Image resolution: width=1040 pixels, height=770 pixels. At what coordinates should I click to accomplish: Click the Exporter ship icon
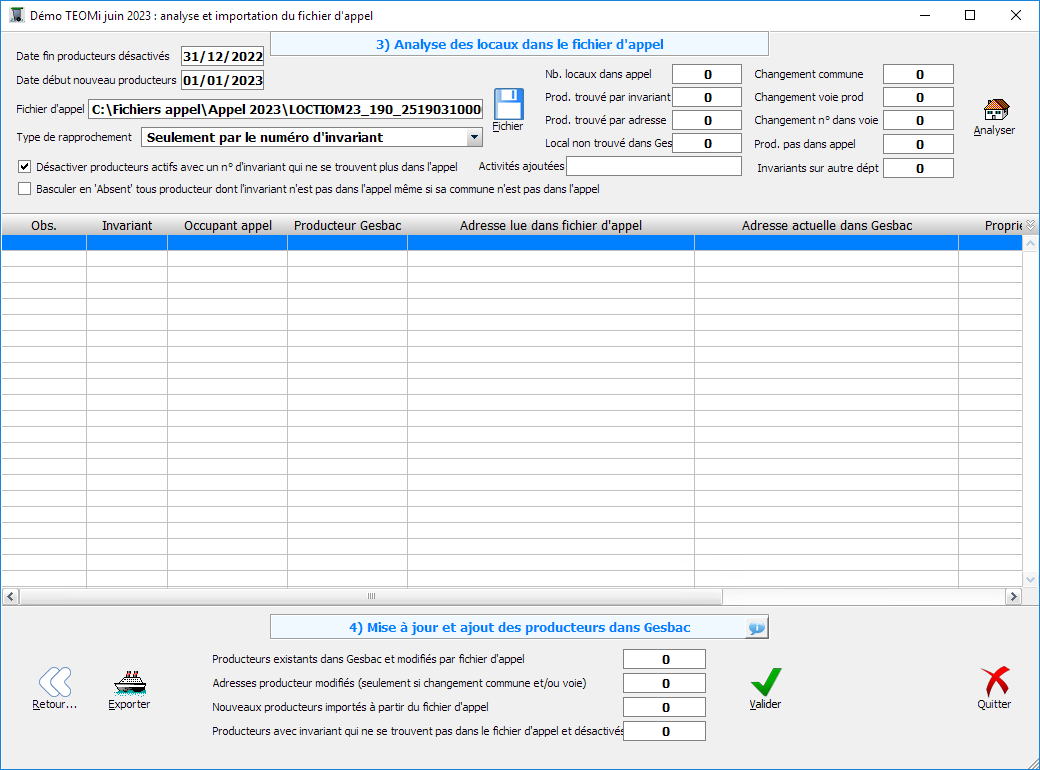[x=129, y=682]
